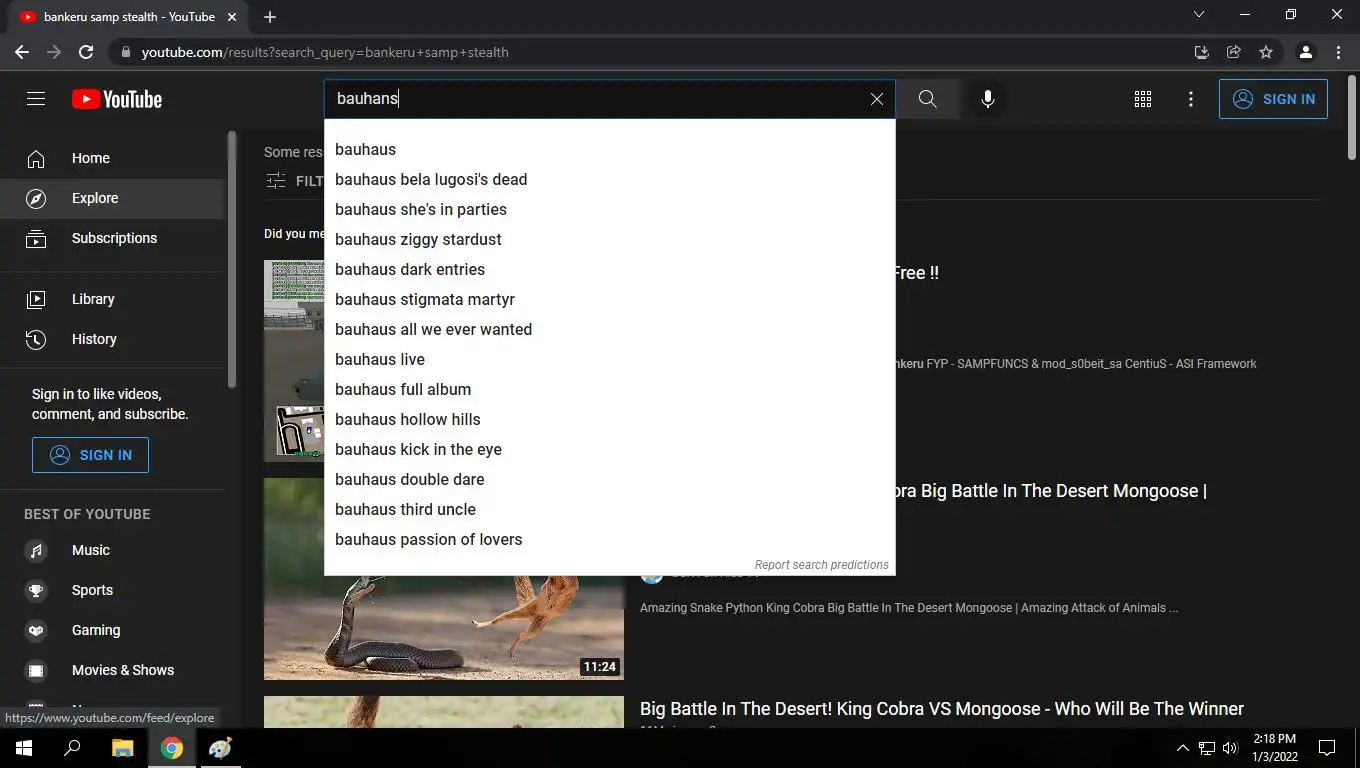The width and height of the screenshot is (1360, 768).
Task: Click Report search predictions link
Action: click(x=821, y=565)
